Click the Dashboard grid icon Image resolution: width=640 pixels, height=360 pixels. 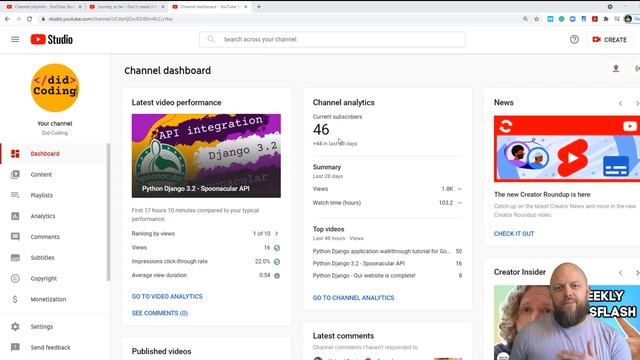(15, 153)
